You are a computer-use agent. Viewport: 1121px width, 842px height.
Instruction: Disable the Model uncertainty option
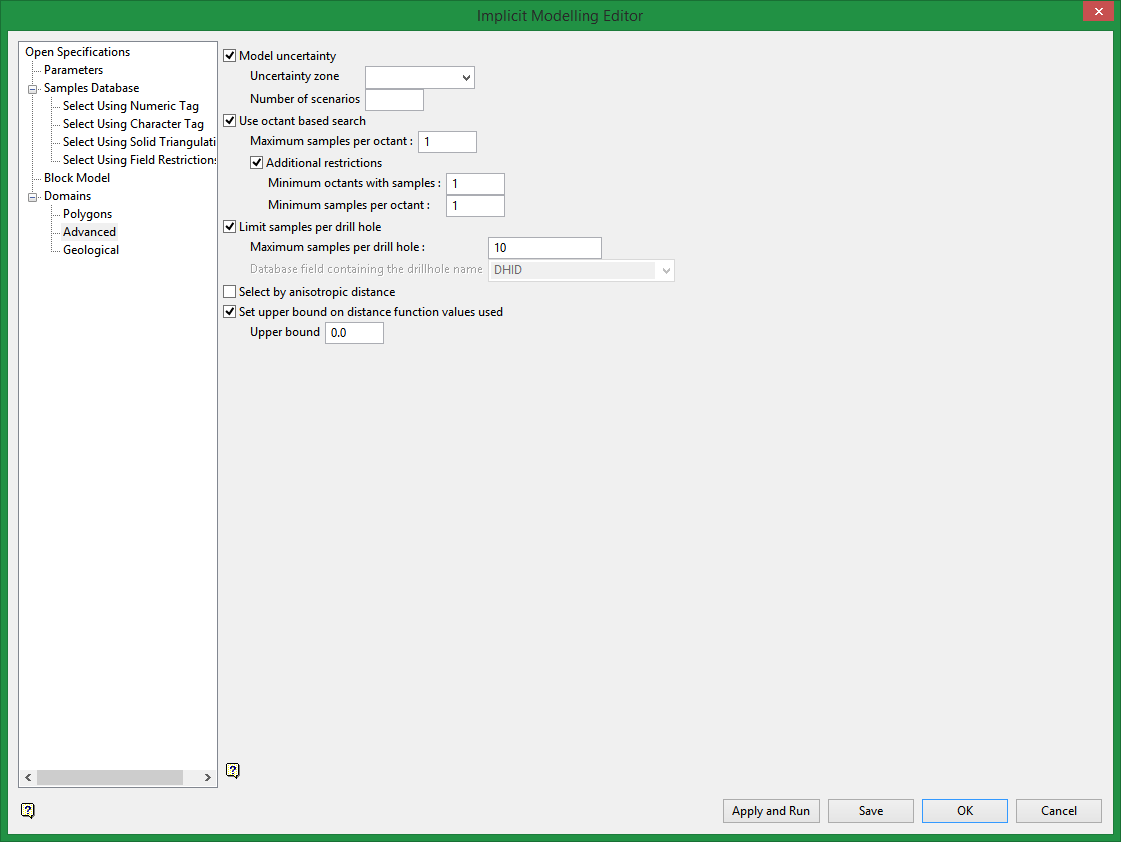coord(229,55)
